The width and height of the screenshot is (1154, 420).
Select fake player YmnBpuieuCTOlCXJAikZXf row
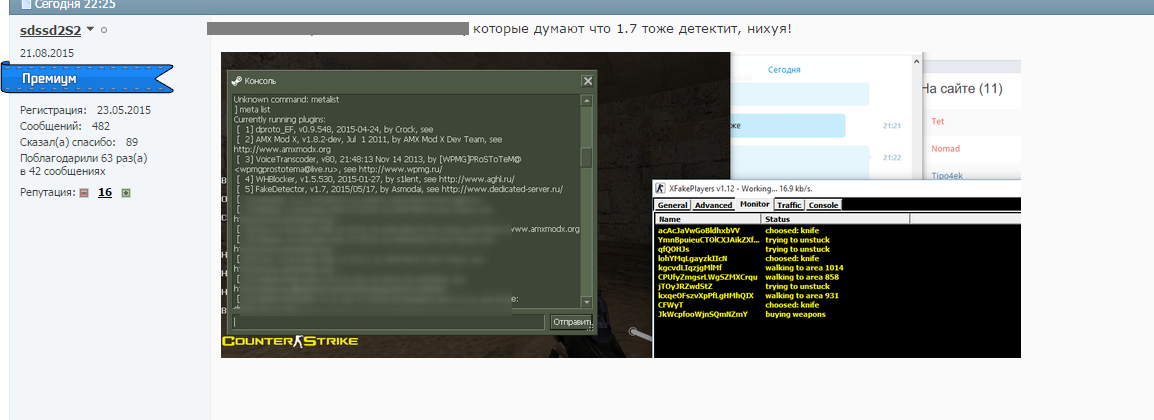tap(708, 240)
